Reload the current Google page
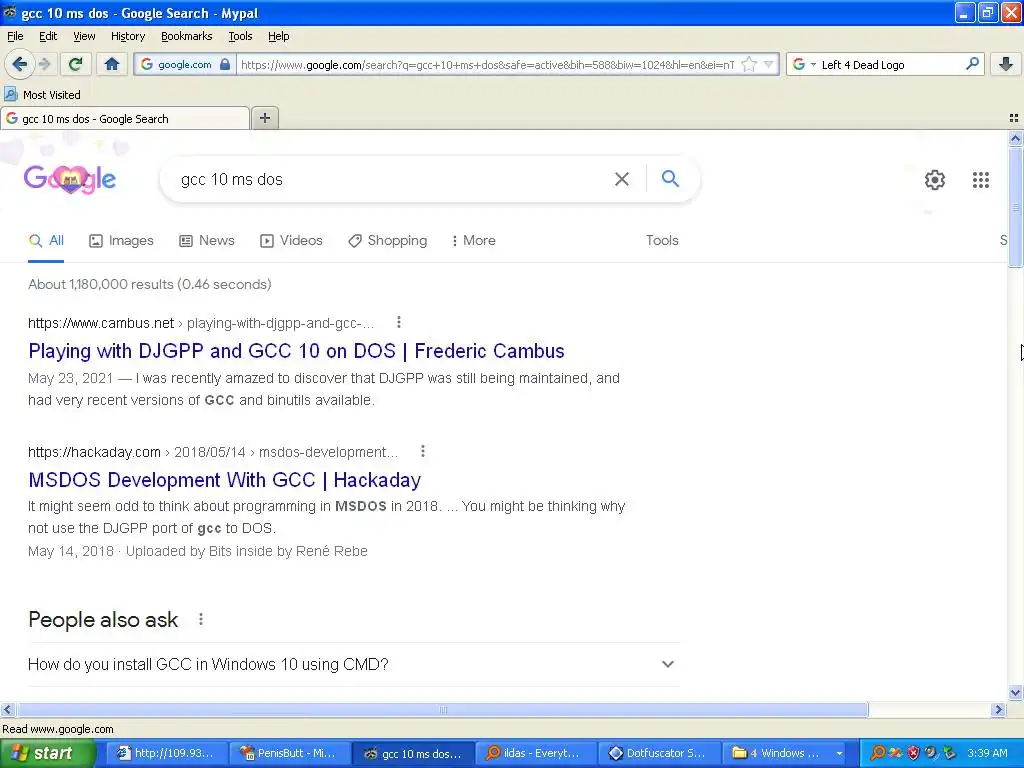1024x768 pixels. [x=75, y=64]
